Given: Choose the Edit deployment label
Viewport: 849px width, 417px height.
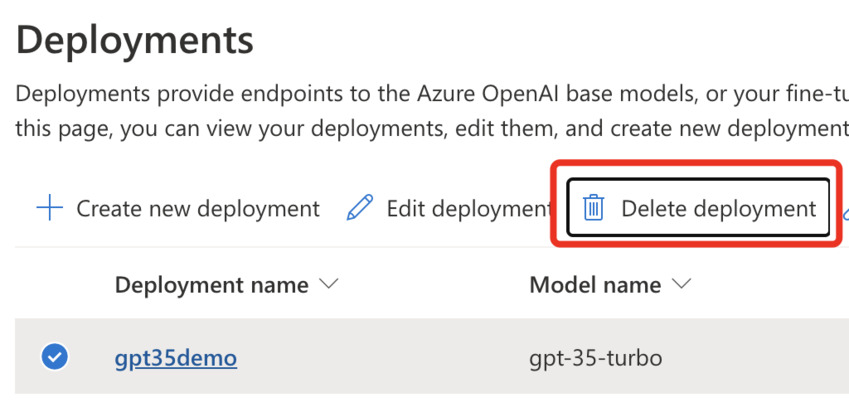Looking at the screenshot, I should point(469,209).
